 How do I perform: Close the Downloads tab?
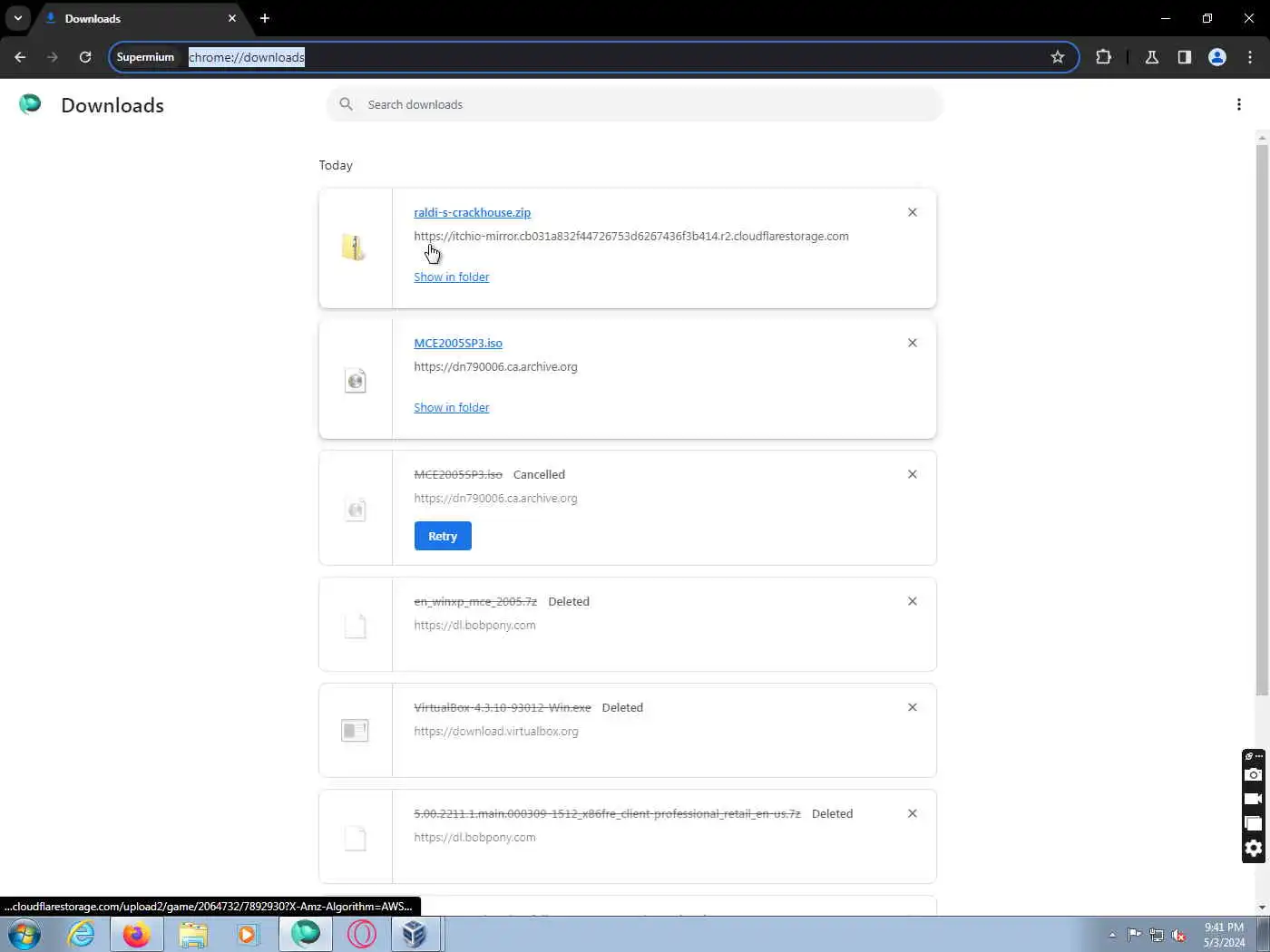[232, 18]
